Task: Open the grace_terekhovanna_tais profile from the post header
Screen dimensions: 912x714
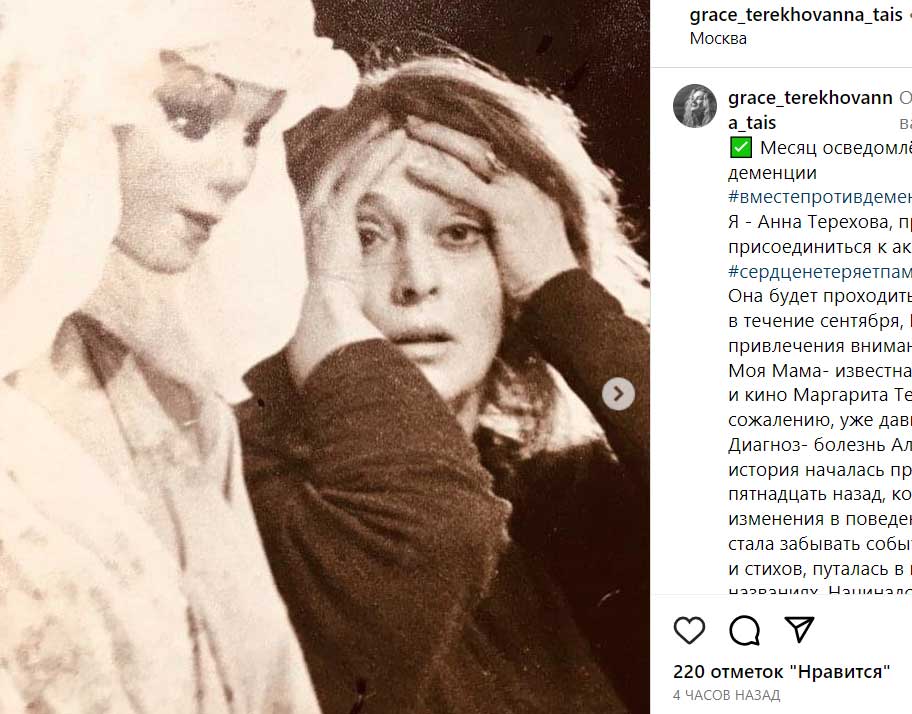Action: [796, 15]
